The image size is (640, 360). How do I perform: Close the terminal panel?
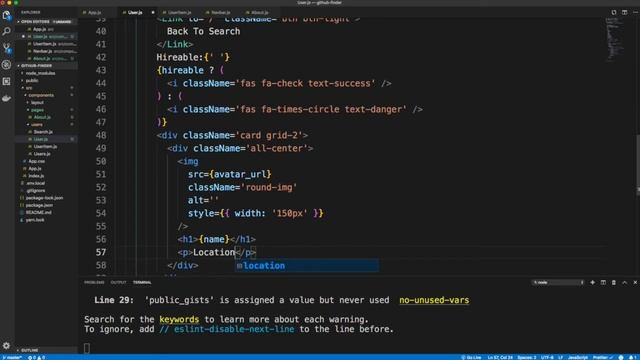coord(635,282)
